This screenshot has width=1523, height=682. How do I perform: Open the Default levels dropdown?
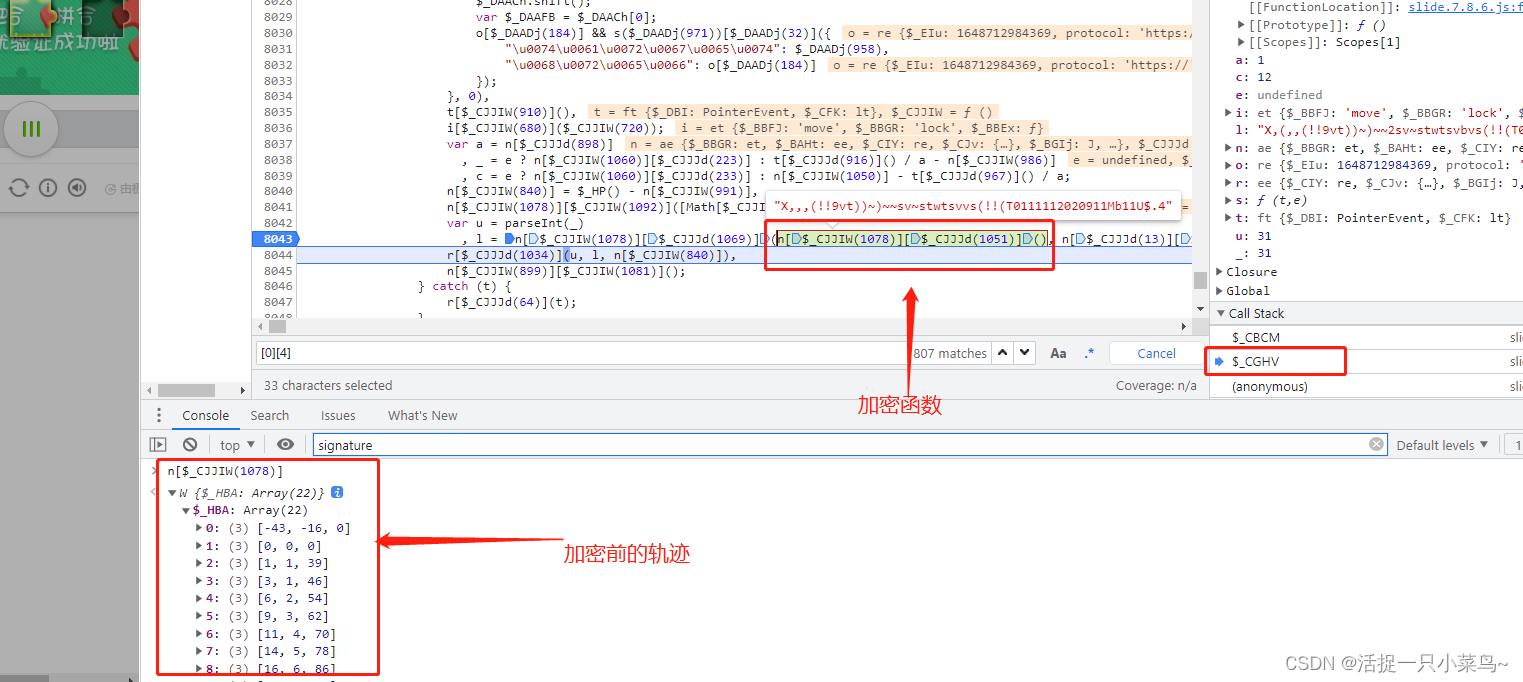pos(1442,445)
